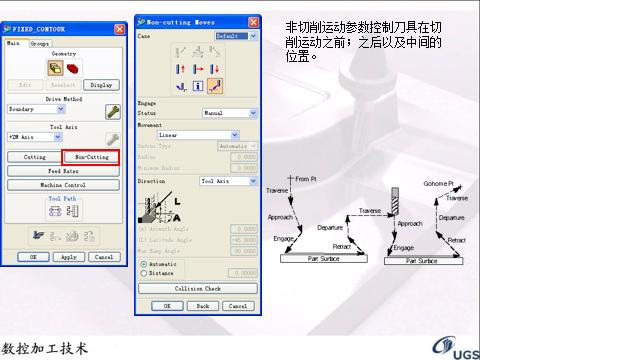
Task: Open Movement dropdown showing Linear
Action: pyautogui.click(x=198, y=135)
